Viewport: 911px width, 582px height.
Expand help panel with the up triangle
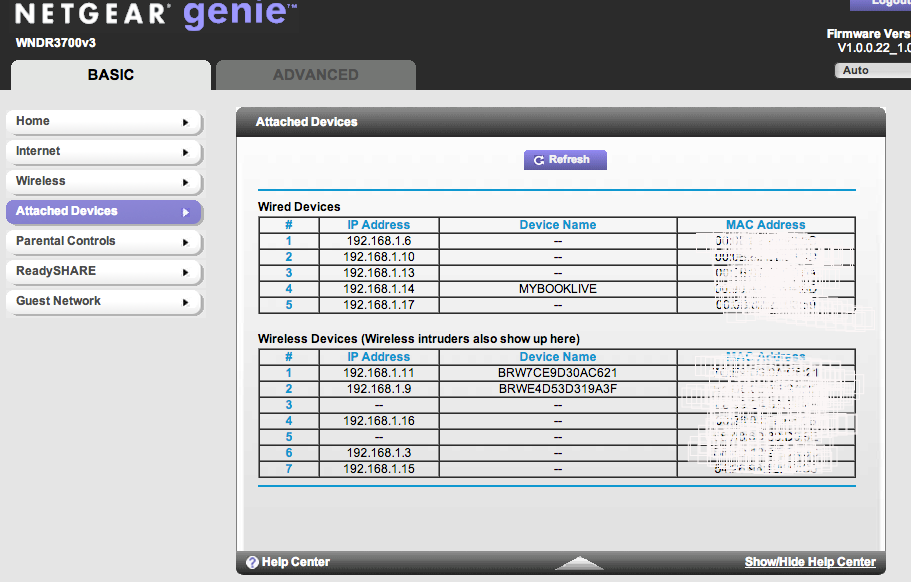point(579,562)
